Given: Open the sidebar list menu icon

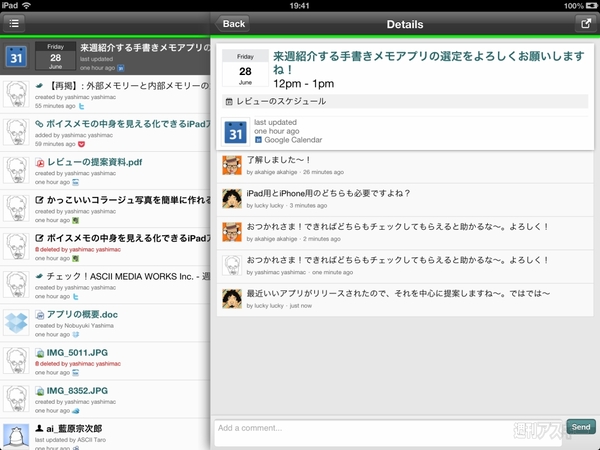Looking at the screenshot, I should tap(15, 23).
